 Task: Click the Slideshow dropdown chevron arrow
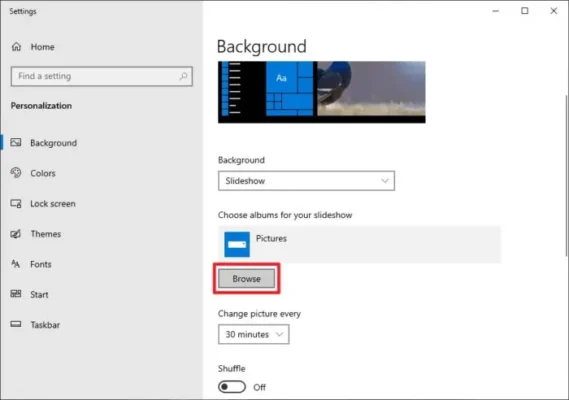385,181
